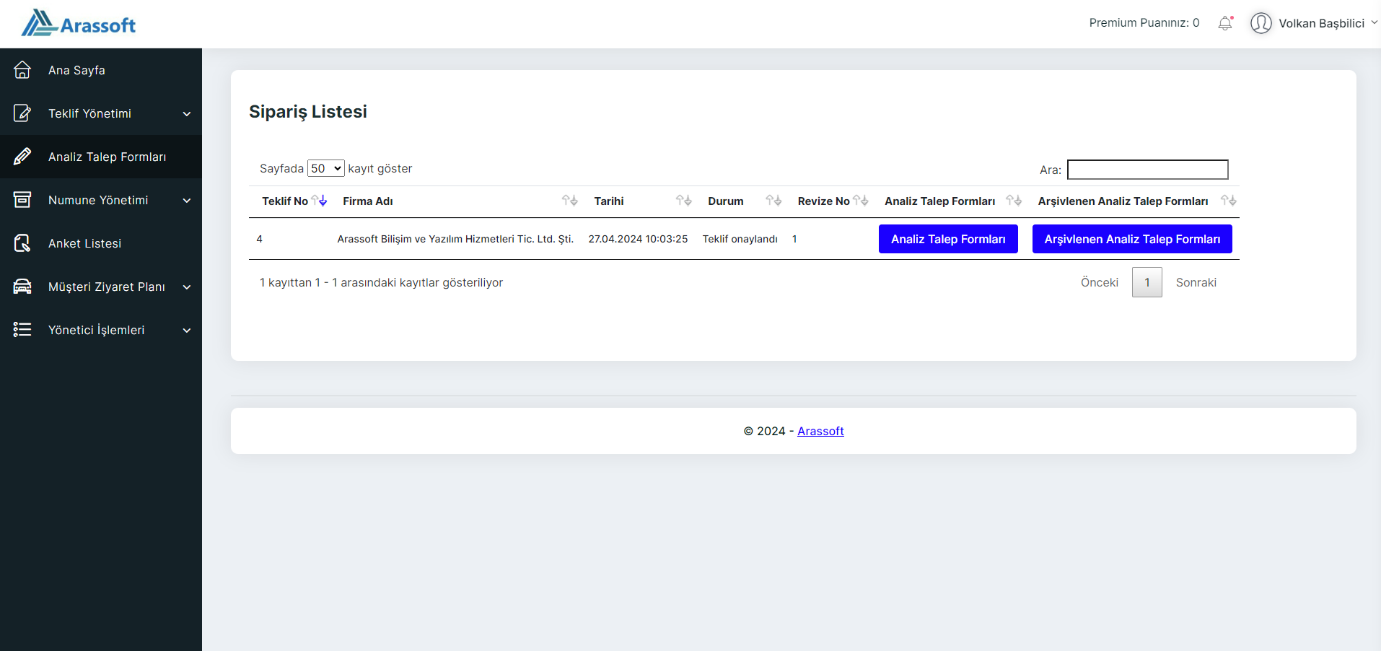
Task: Click the Arşivlenen Analiz Talep Formları button
Action: (1132, 239)
